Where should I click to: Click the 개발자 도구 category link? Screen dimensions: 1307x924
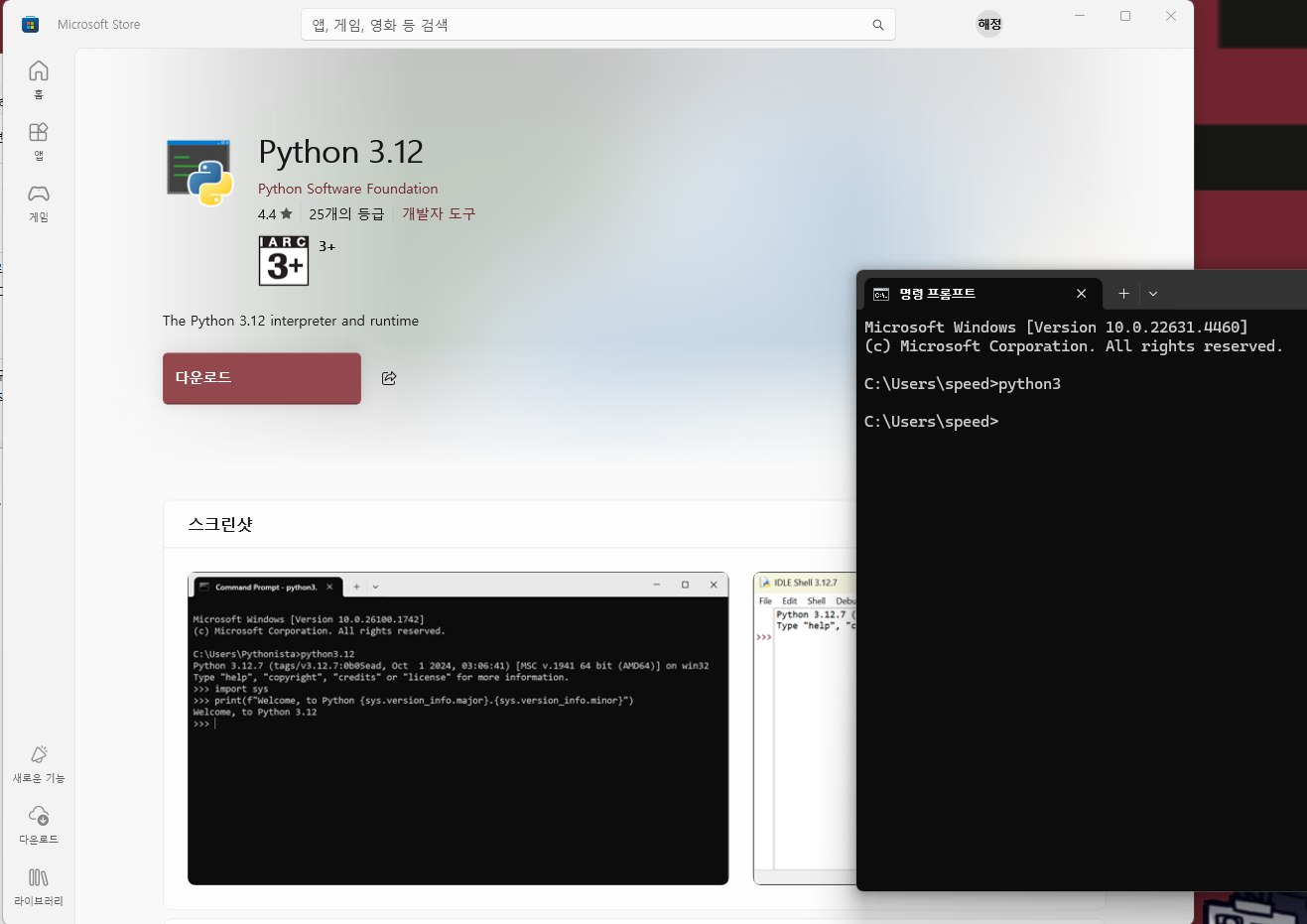pos(439,213)
